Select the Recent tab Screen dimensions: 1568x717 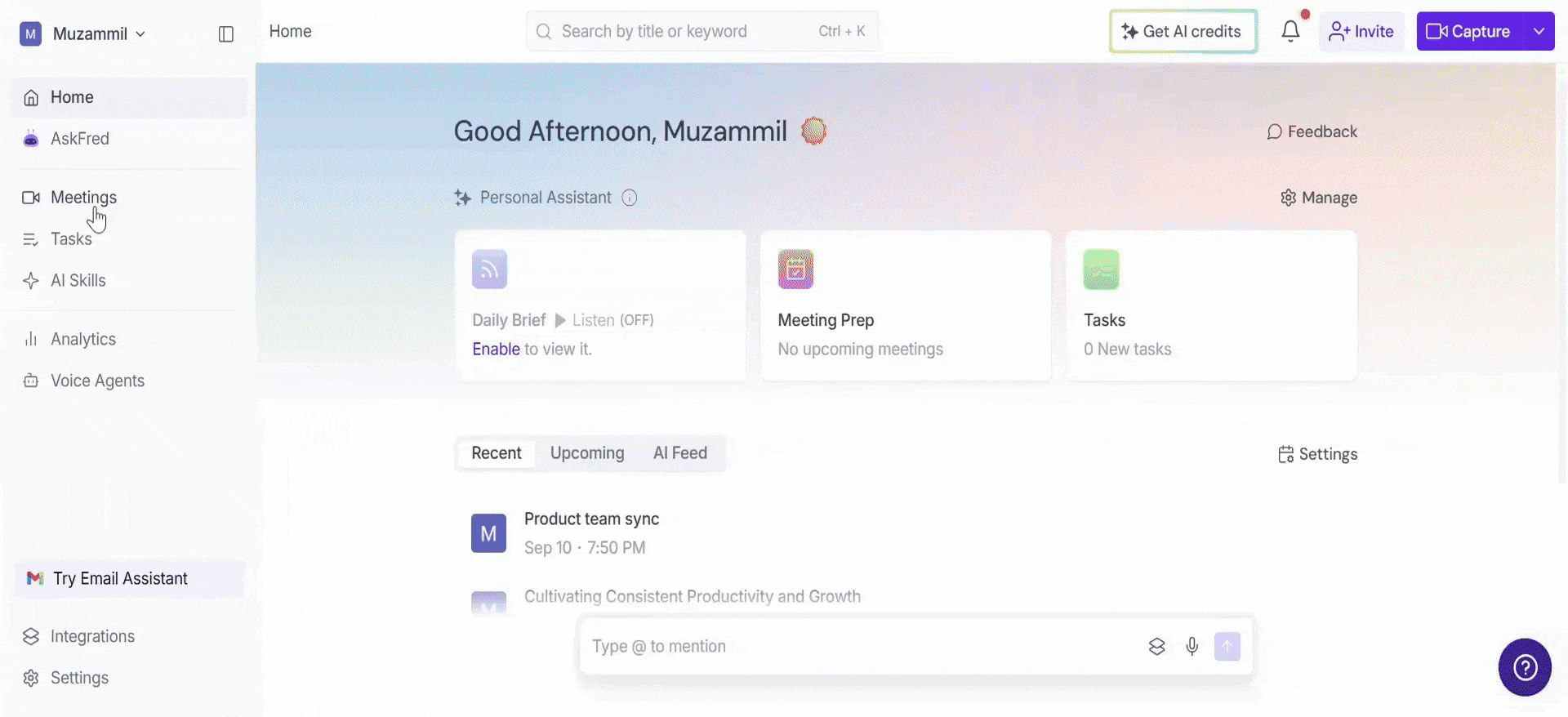coord(497,453)
